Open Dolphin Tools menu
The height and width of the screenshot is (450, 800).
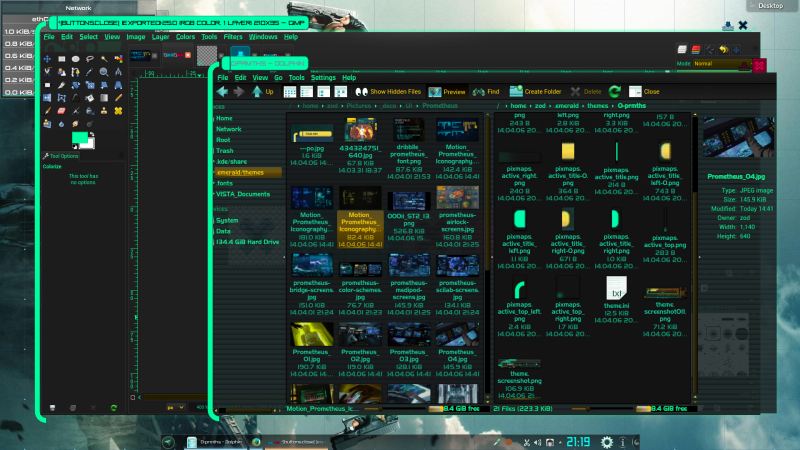tap(296, 78)
